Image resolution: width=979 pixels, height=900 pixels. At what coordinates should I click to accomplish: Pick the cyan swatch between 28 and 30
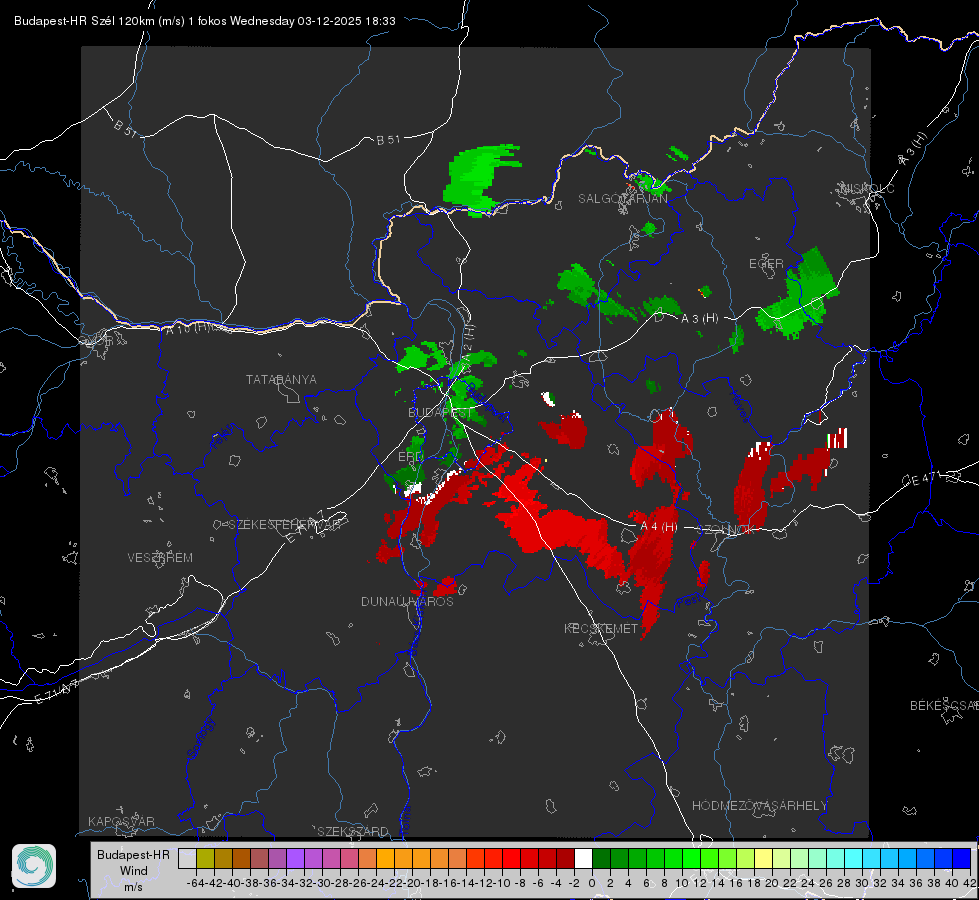click(854, 858)
